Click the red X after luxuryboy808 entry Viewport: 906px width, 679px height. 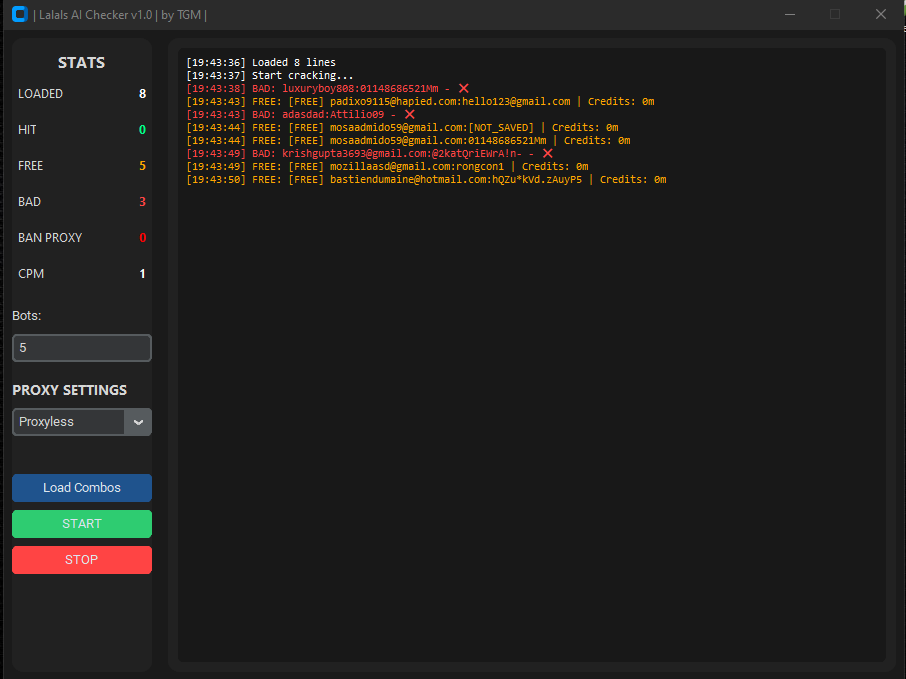point(463,88)
